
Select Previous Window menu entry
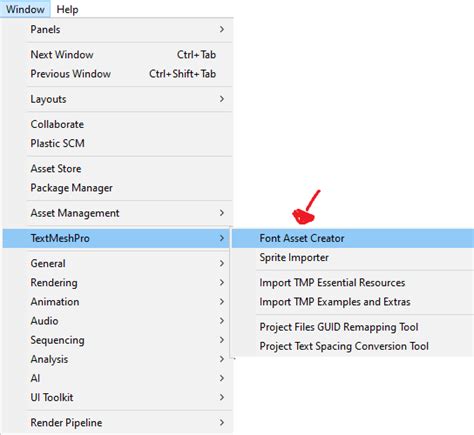coord(117,74)
